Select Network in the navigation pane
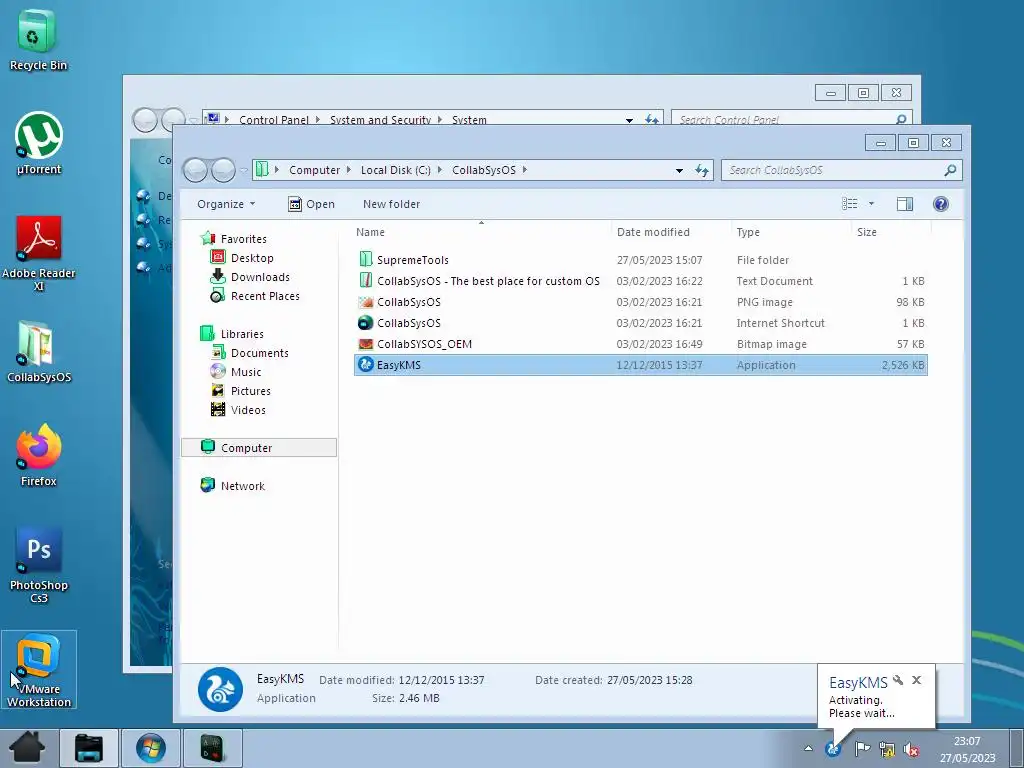 [242, 485]
